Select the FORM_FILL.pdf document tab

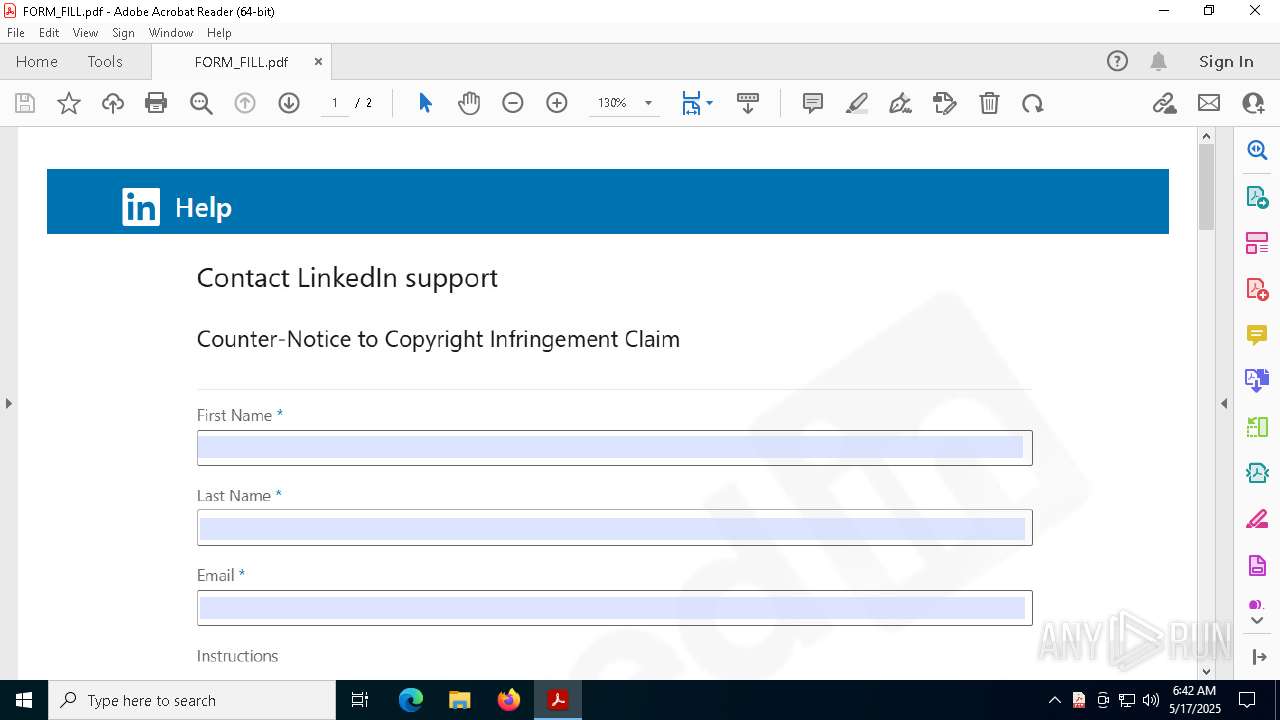point(241,61)
